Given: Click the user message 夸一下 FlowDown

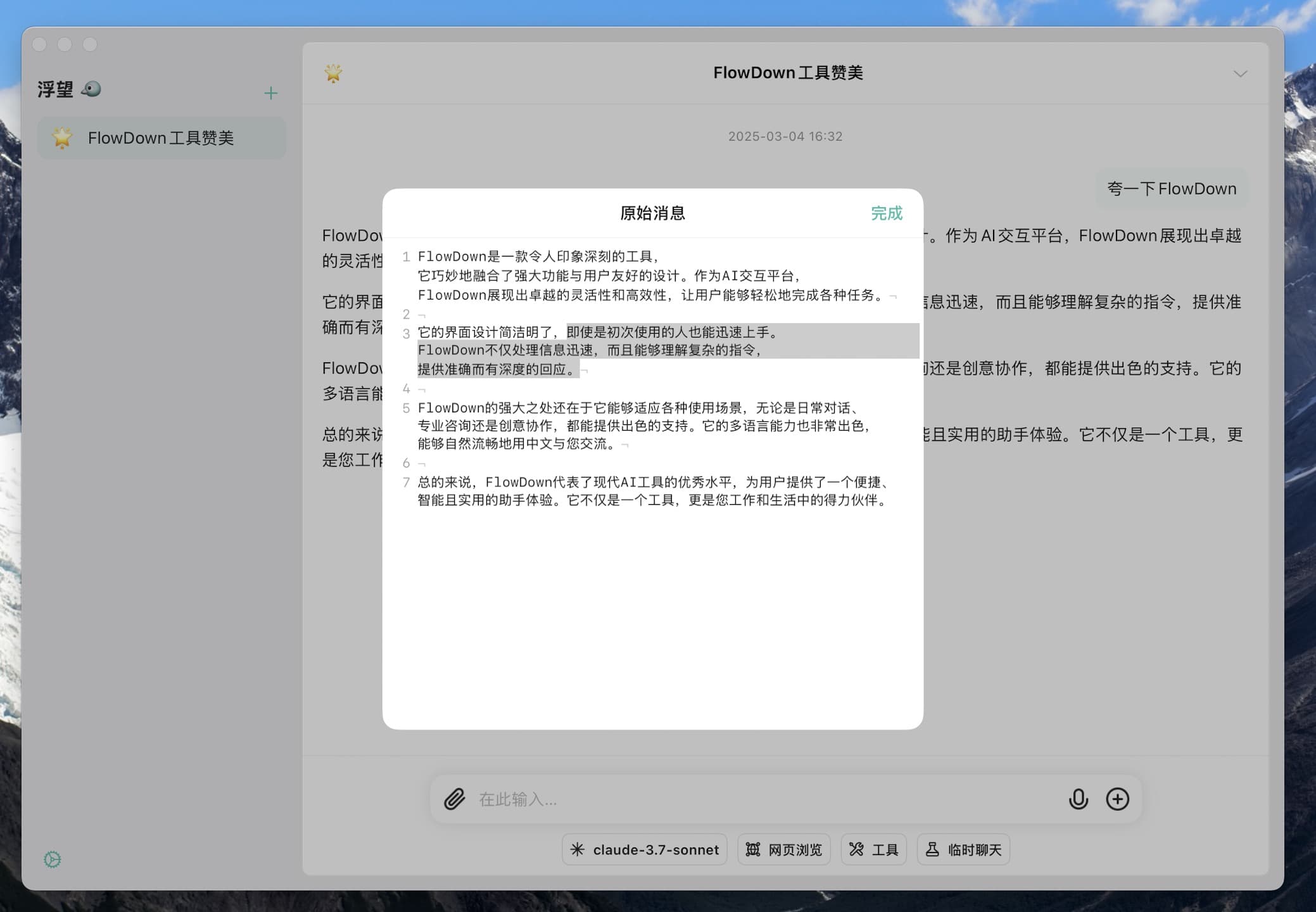Looking at the screenshot, I should click(1172, 189).
